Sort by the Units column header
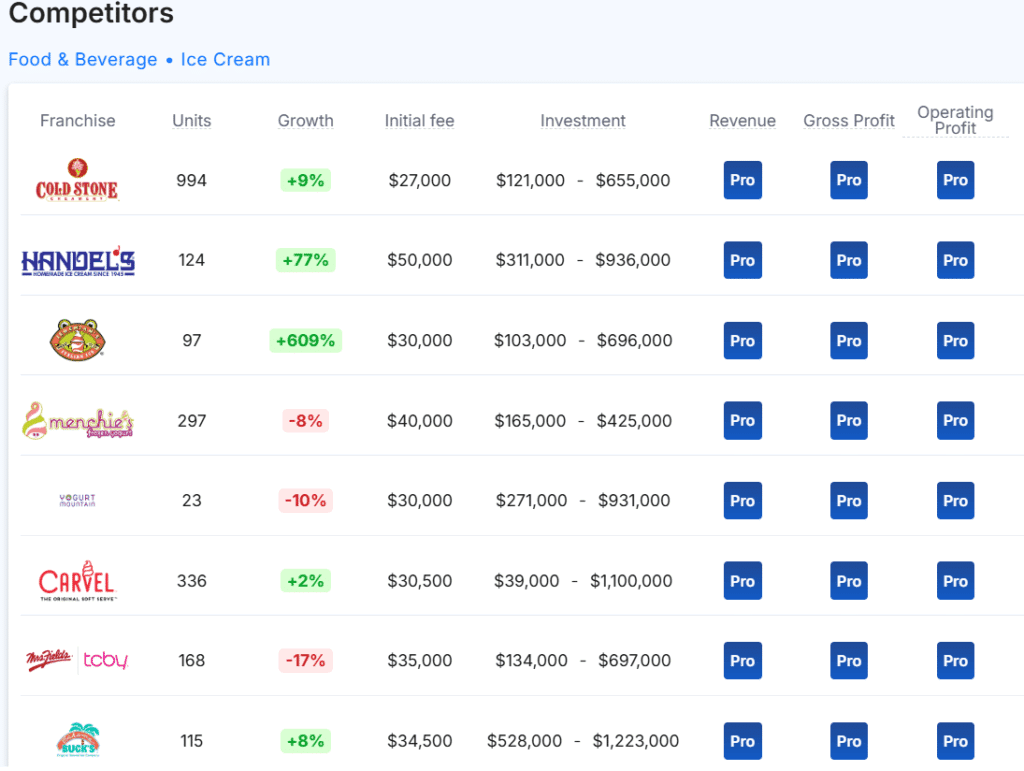 (x=191, y=121)
